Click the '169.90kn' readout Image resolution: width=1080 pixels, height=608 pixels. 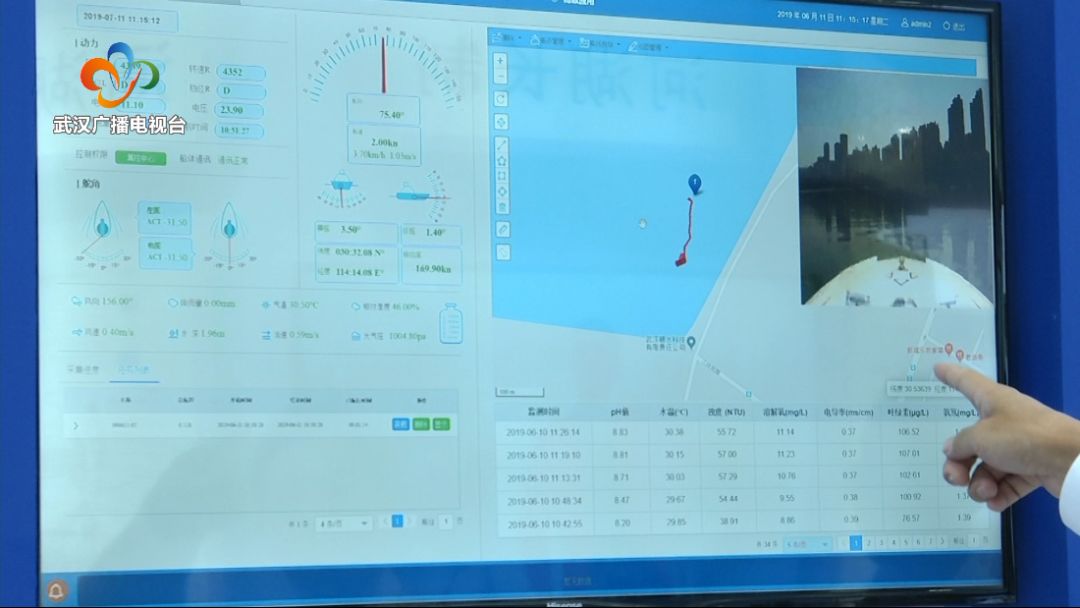coord(433,269)
